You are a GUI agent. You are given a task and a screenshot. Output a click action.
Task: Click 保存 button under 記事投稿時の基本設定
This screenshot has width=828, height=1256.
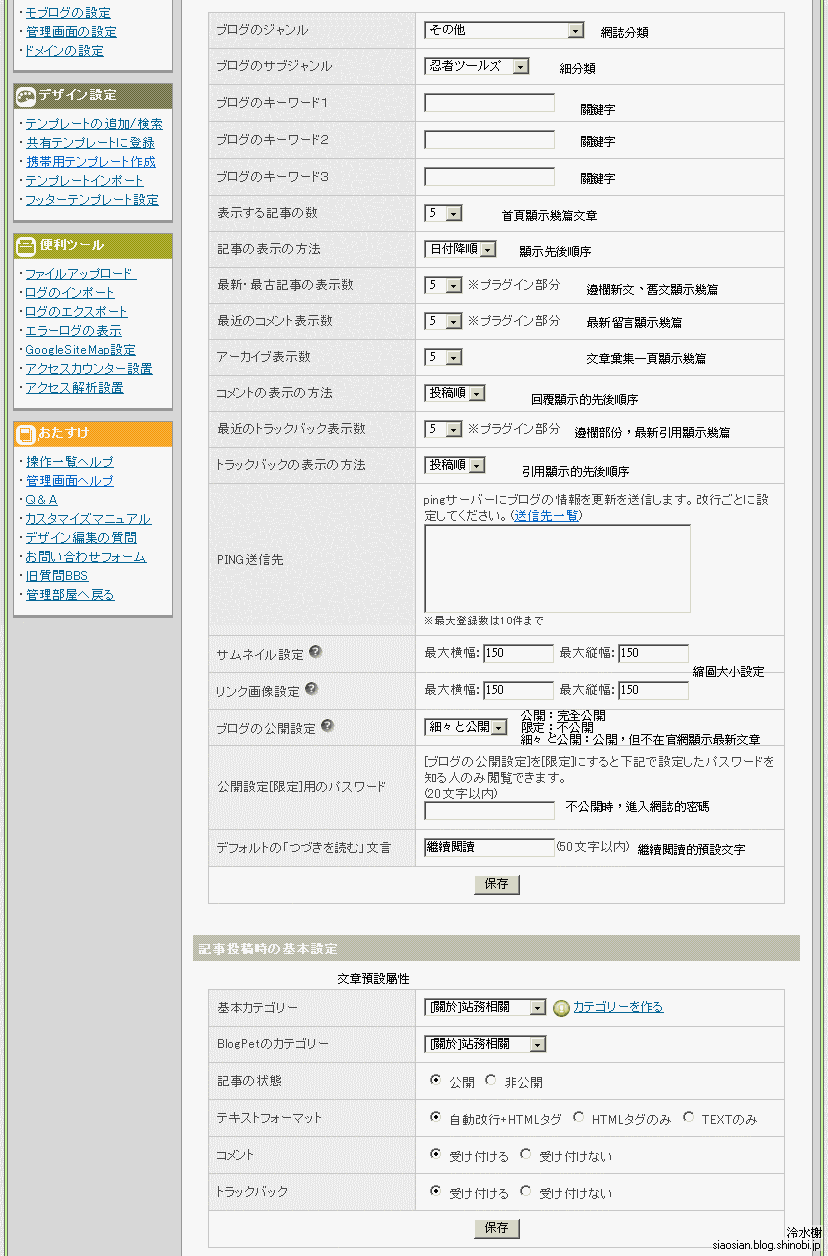497,1228
